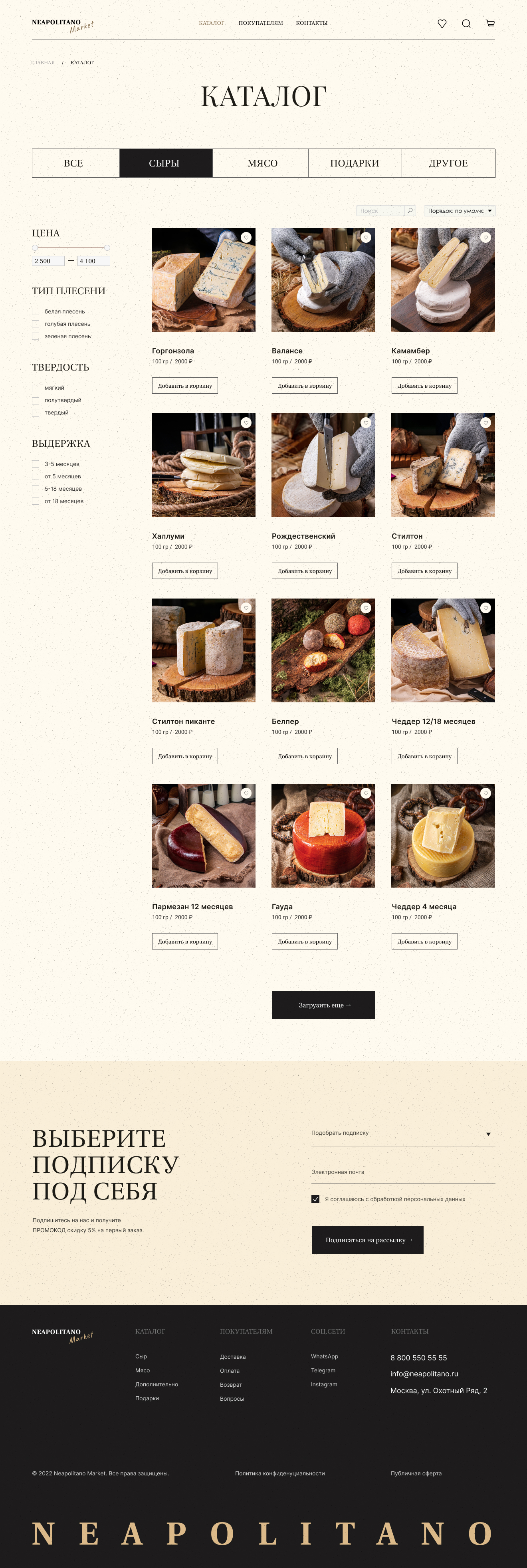Expand the Подобрать подписку dropdown
The width and height of the screenshot is (527, 1568).
[x=403, y=1134]
